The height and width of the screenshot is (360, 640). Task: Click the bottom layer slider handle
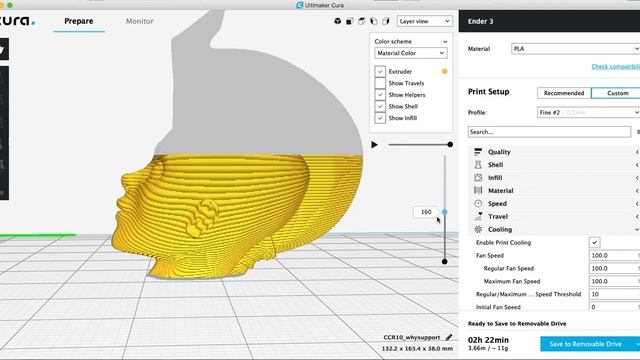(444, 261)
